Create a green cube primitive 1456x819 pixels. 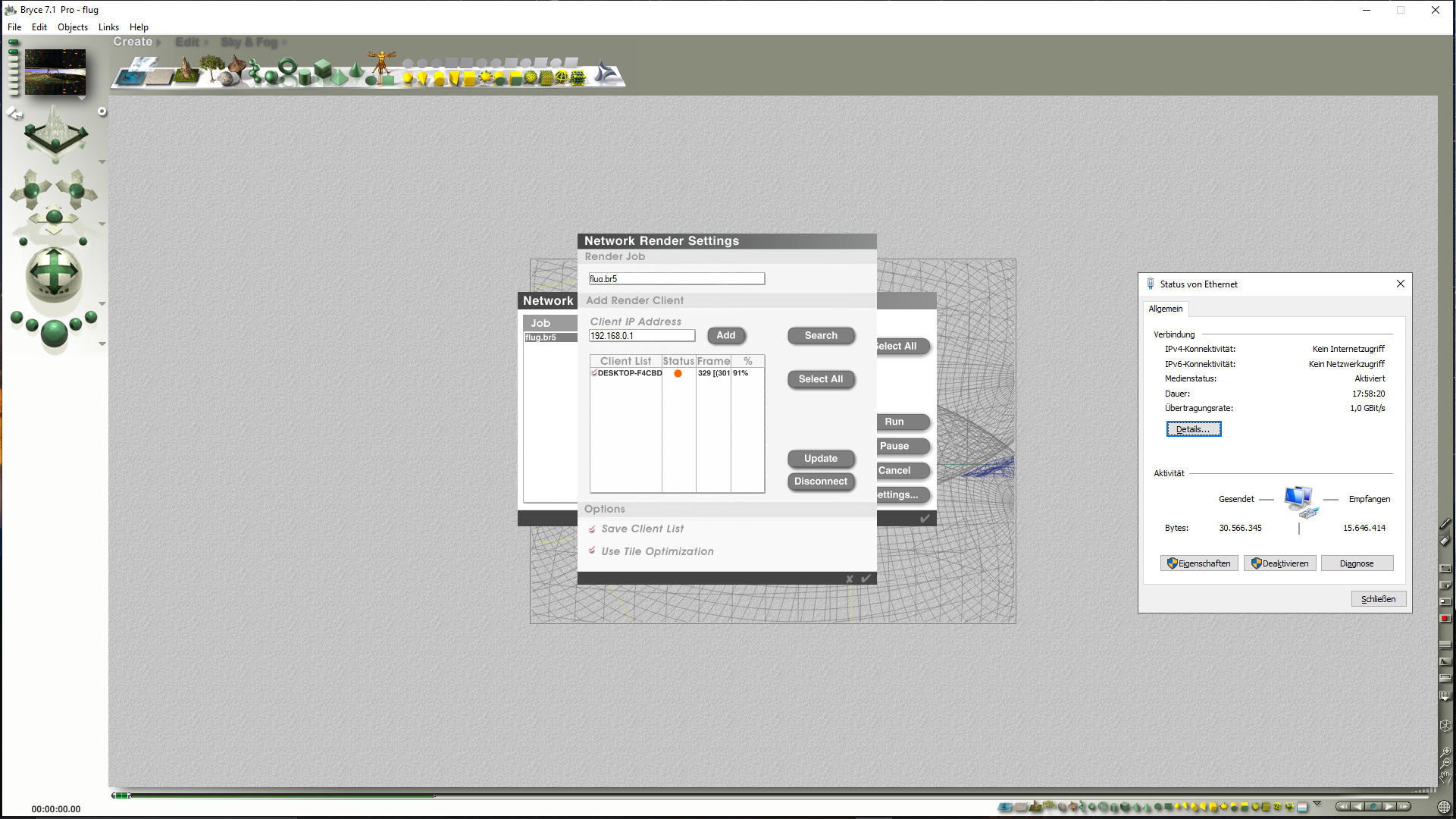pos(324,69)
